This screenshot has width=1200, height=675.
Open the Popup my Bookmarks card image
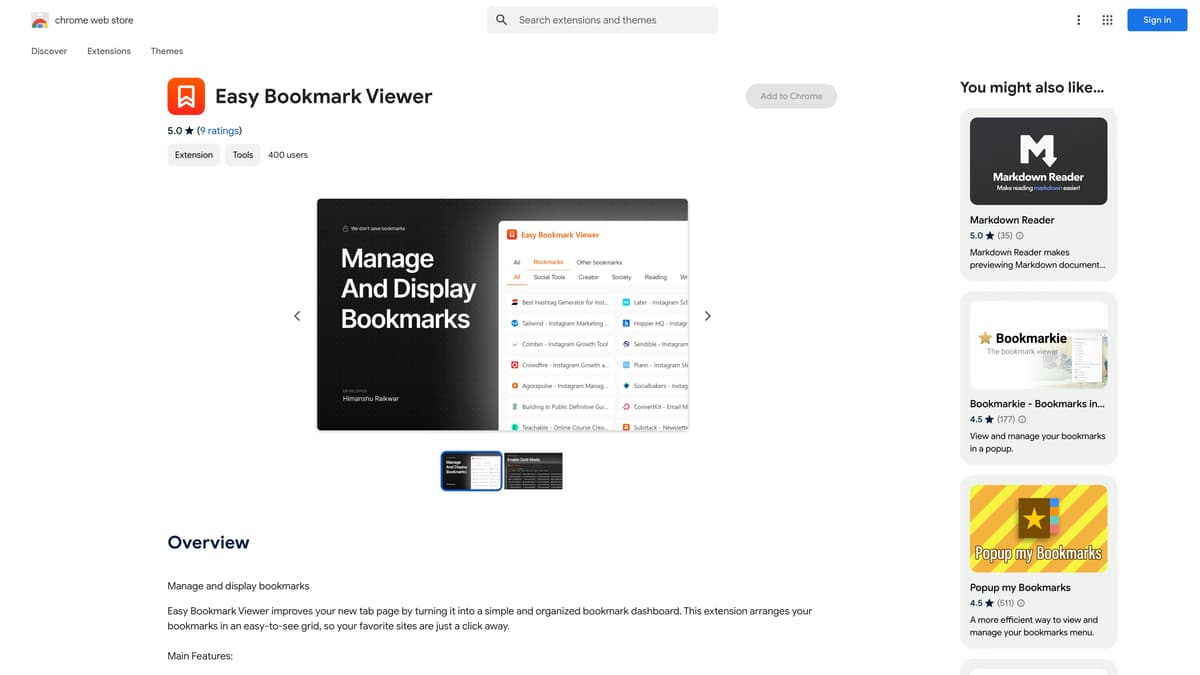pyautogui.click(x=1038, y=529)
